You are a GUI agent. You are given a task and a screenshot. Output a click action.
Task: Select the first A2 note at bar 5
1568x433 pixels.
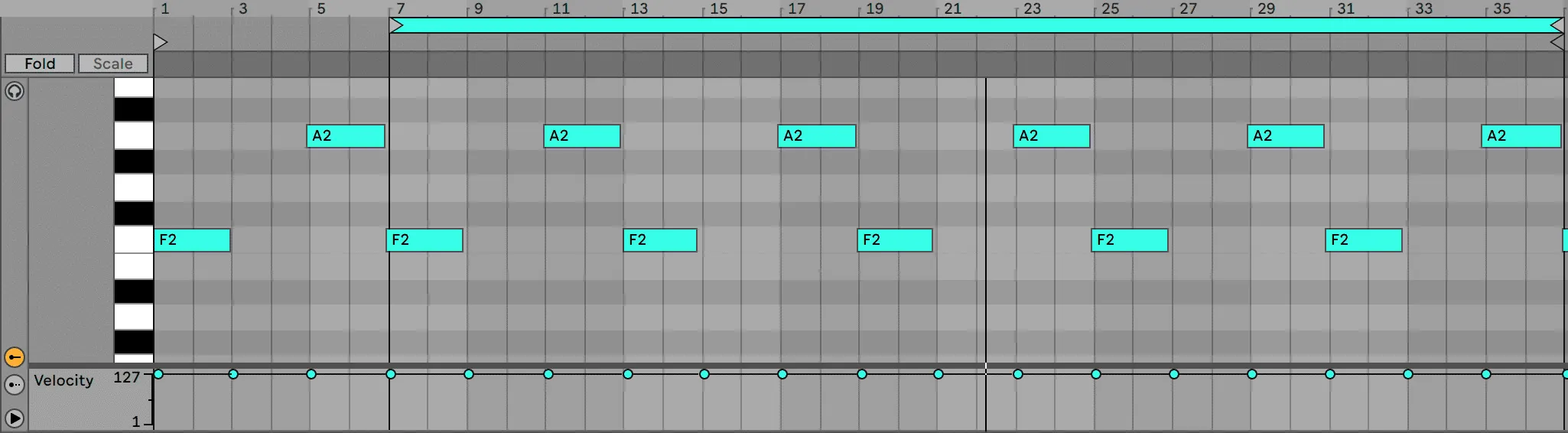tap(346, 136)
